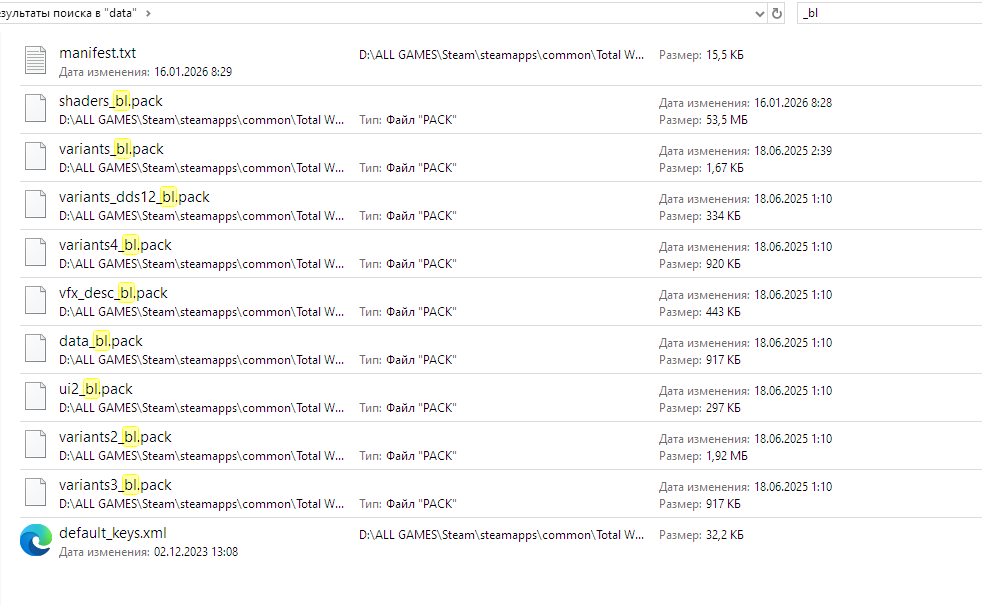Click variants_bl.pack date 18.06.2025 2:39

(793, 151)
